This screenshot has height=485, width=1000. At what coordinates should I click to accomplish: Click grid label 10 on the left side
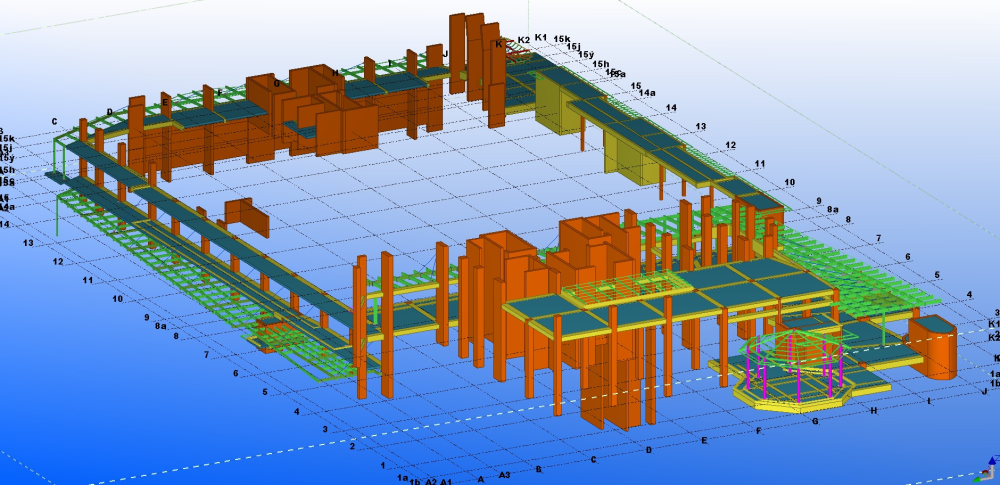coord(117,298)
